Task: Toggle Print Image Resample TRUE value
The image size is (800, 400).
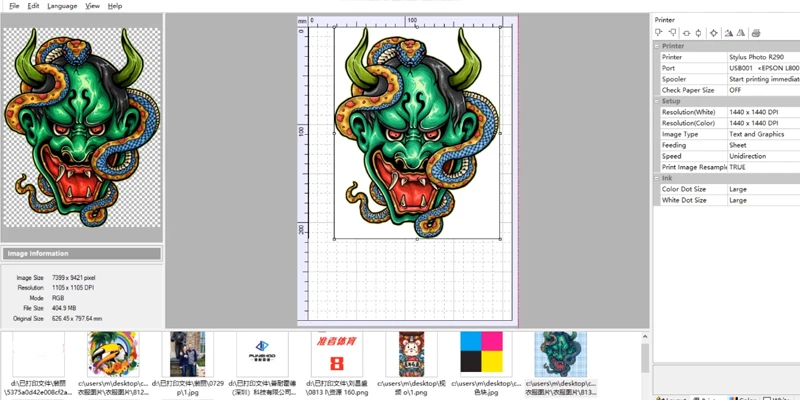Action: 764,167
